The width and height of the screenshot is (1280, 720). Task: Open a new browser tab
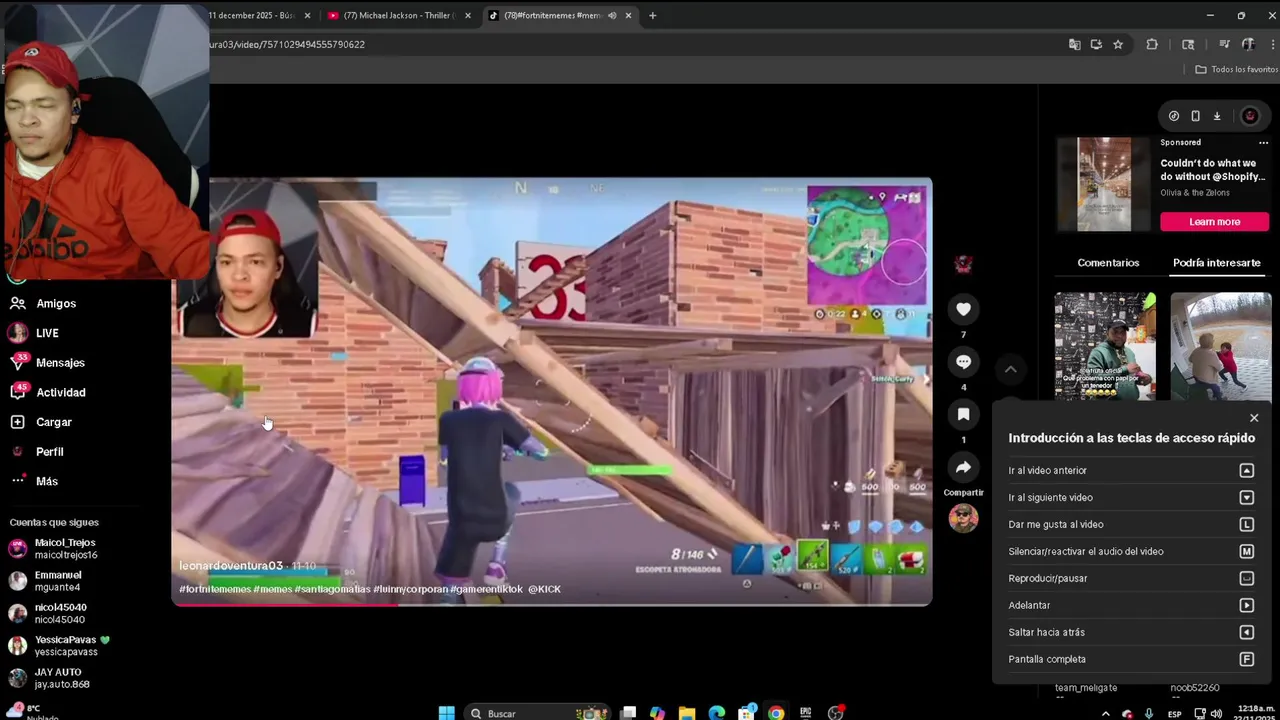click(652, 15)
